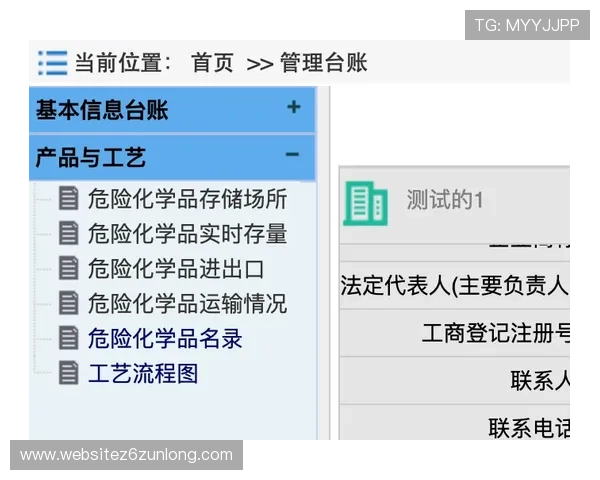Viewport: 600px width, 480px height.
Task: Open 危险化学品运输情况 tree item
Action: 188,304
